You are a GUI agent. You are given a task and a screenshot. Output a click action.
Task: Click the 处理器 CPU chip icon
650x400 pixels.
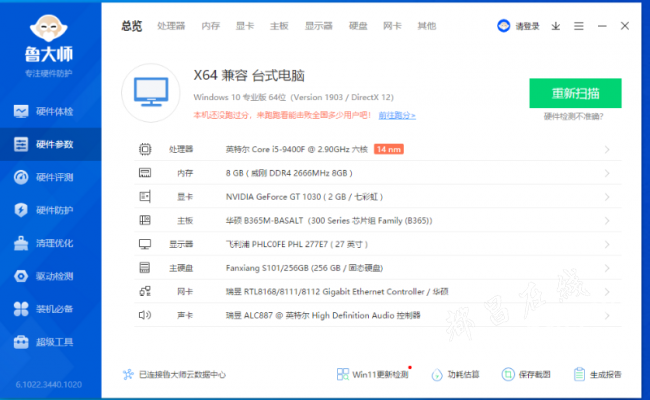(145, 149)
